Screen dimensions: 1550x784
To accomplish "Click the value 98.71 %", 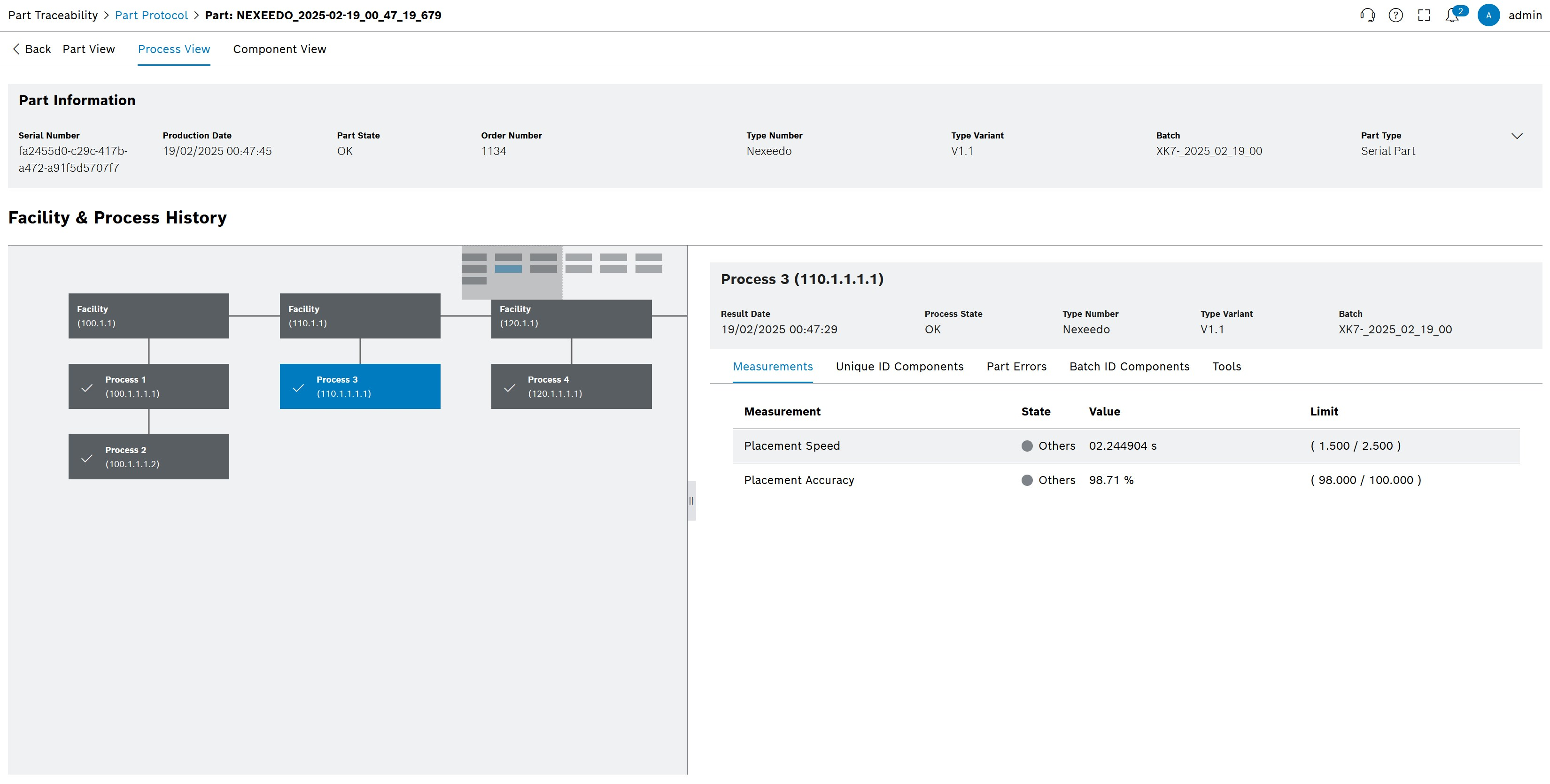I will pos(1111,480).
